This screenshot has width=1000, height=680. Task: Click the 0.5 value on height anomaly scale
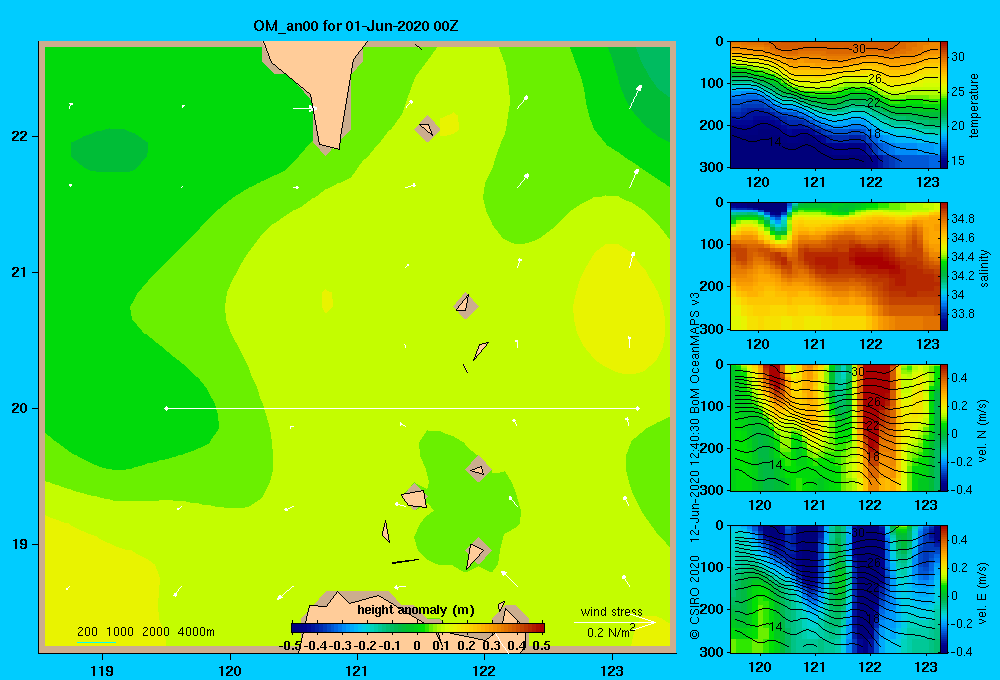[541, 646]
